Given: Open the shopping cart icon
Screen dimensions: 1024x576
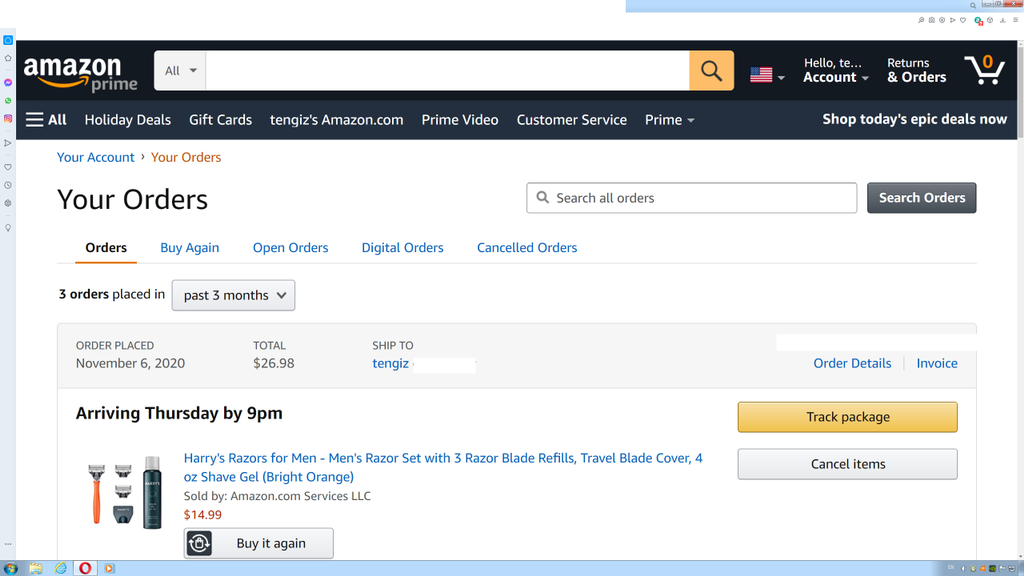Looking at the screenshot, I should point(985,70).
